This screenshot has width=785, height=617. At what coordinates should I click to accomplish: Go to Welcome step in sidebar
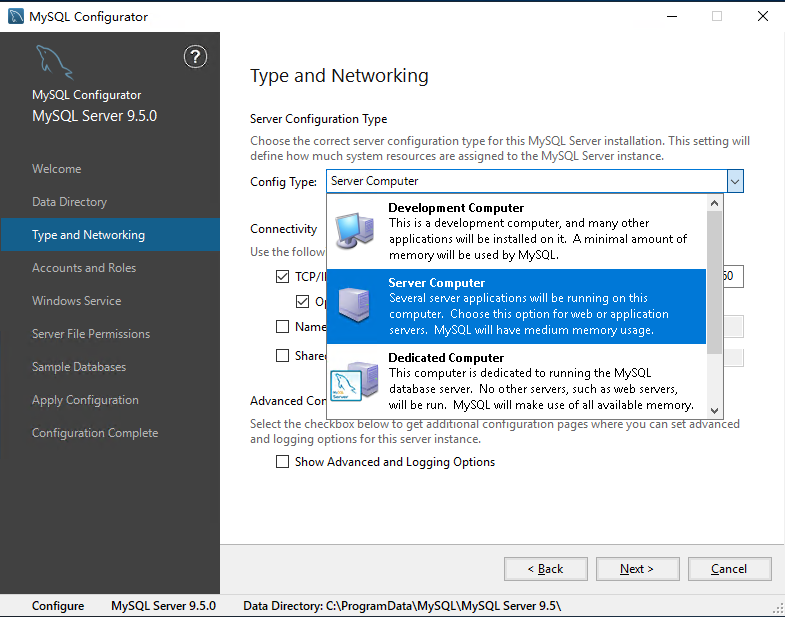(57, 169)
